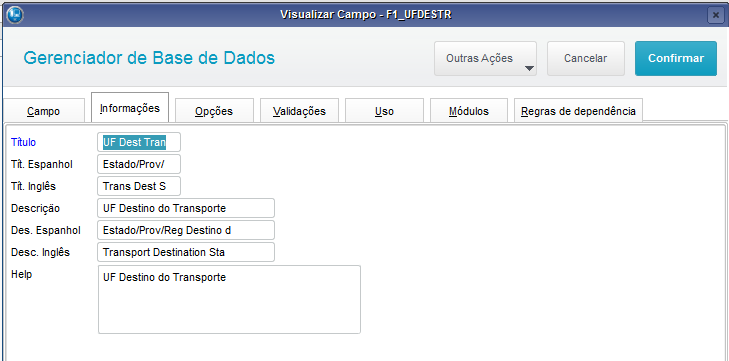
Task: Click the application logo icon in title bar
Action: click(x=15, y=15)
